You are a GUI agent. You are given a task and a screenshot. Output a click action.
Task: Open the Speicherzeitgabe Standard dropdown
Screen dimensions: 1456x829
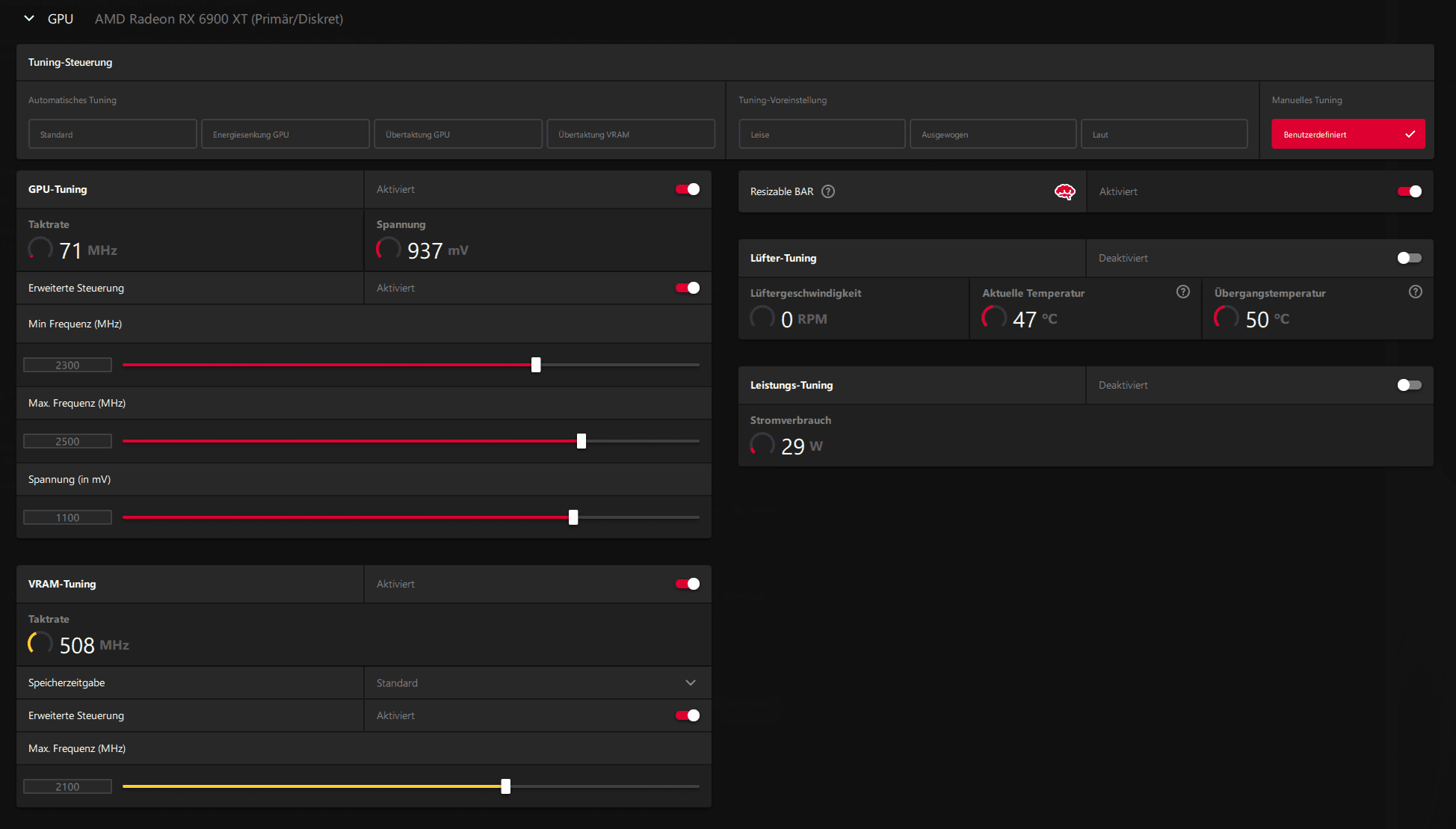tap(537, 682)
